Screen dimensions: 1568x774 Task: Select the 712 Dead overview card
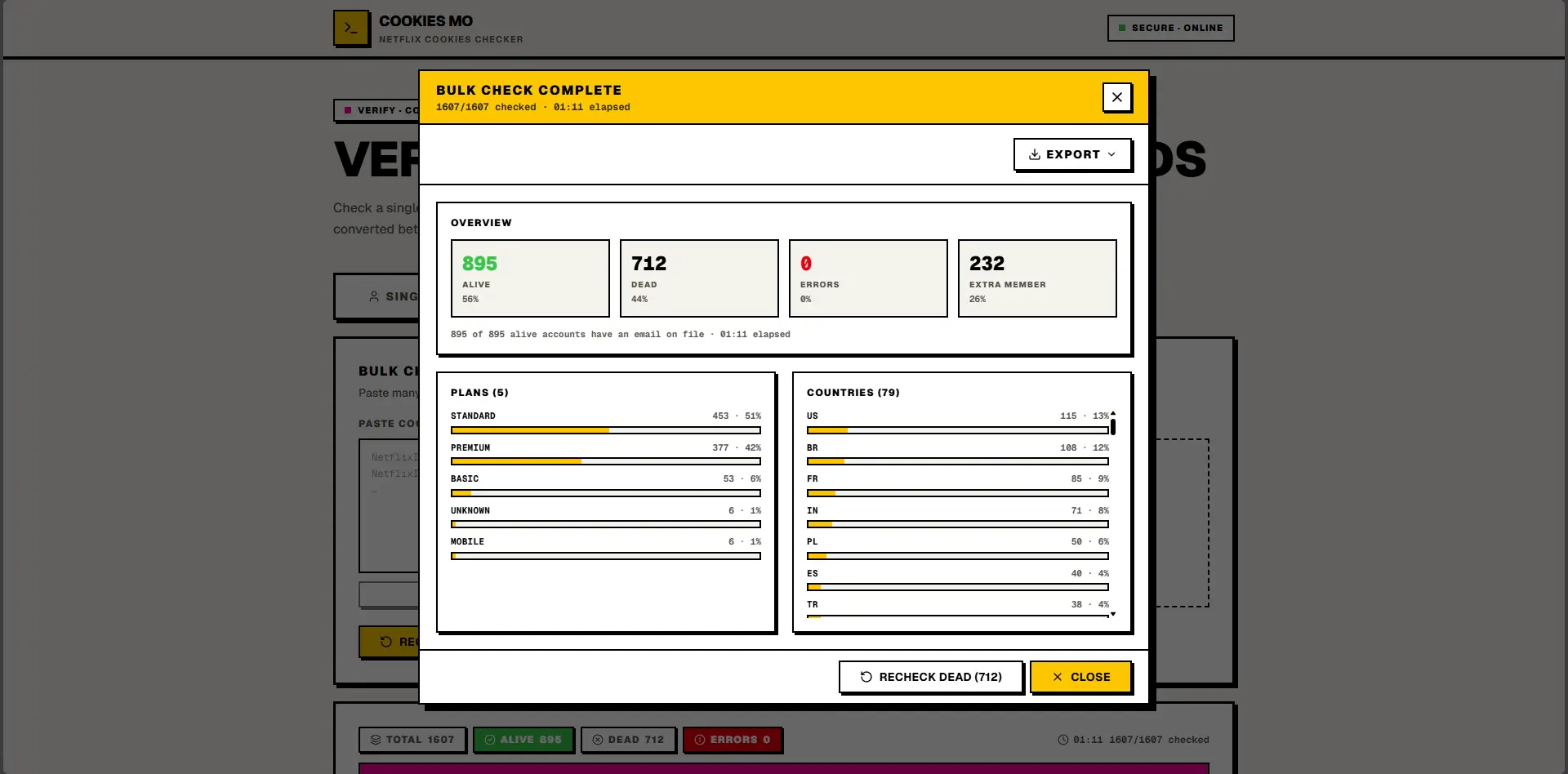tap(699, 278)
